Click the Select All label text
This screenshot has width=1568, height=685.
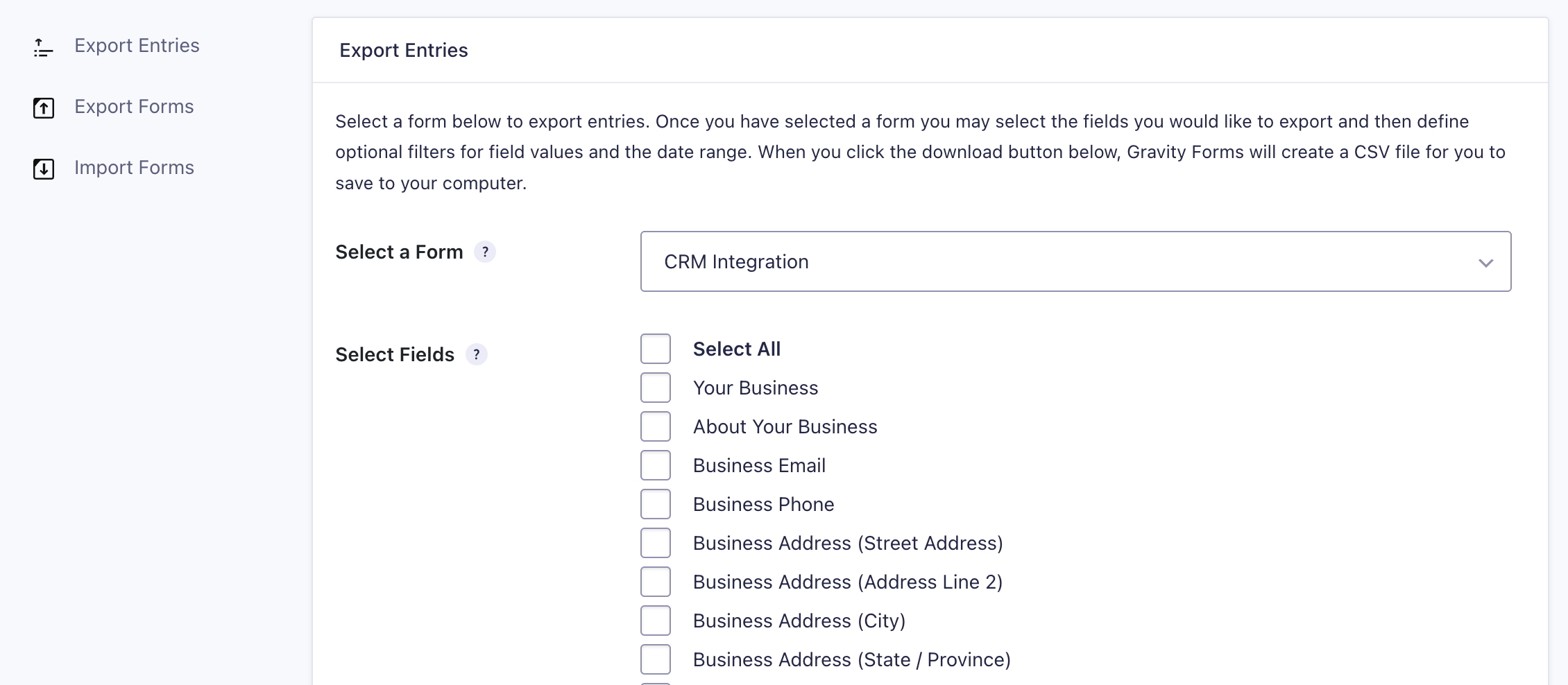736,349
